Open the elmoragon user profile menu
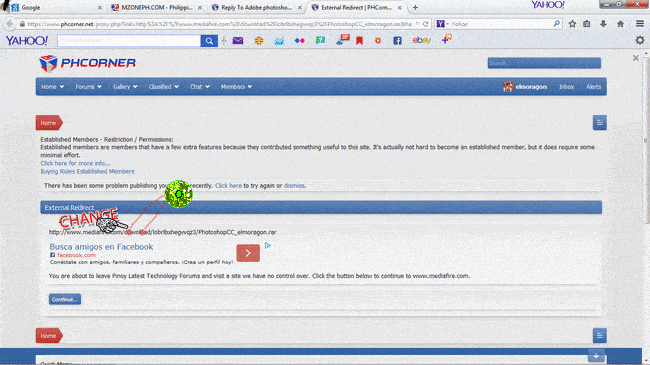650x365 pixels. [x=525, y=87]
